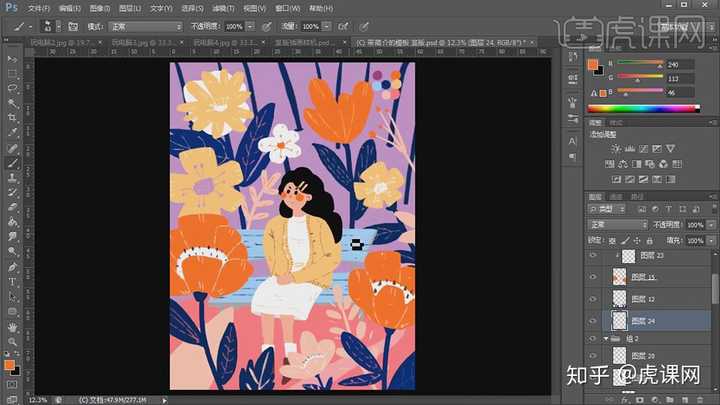Add a Curves adjustment
This screenshot has width=720, height=405.
pyautogui.click(x=643, y=148)
